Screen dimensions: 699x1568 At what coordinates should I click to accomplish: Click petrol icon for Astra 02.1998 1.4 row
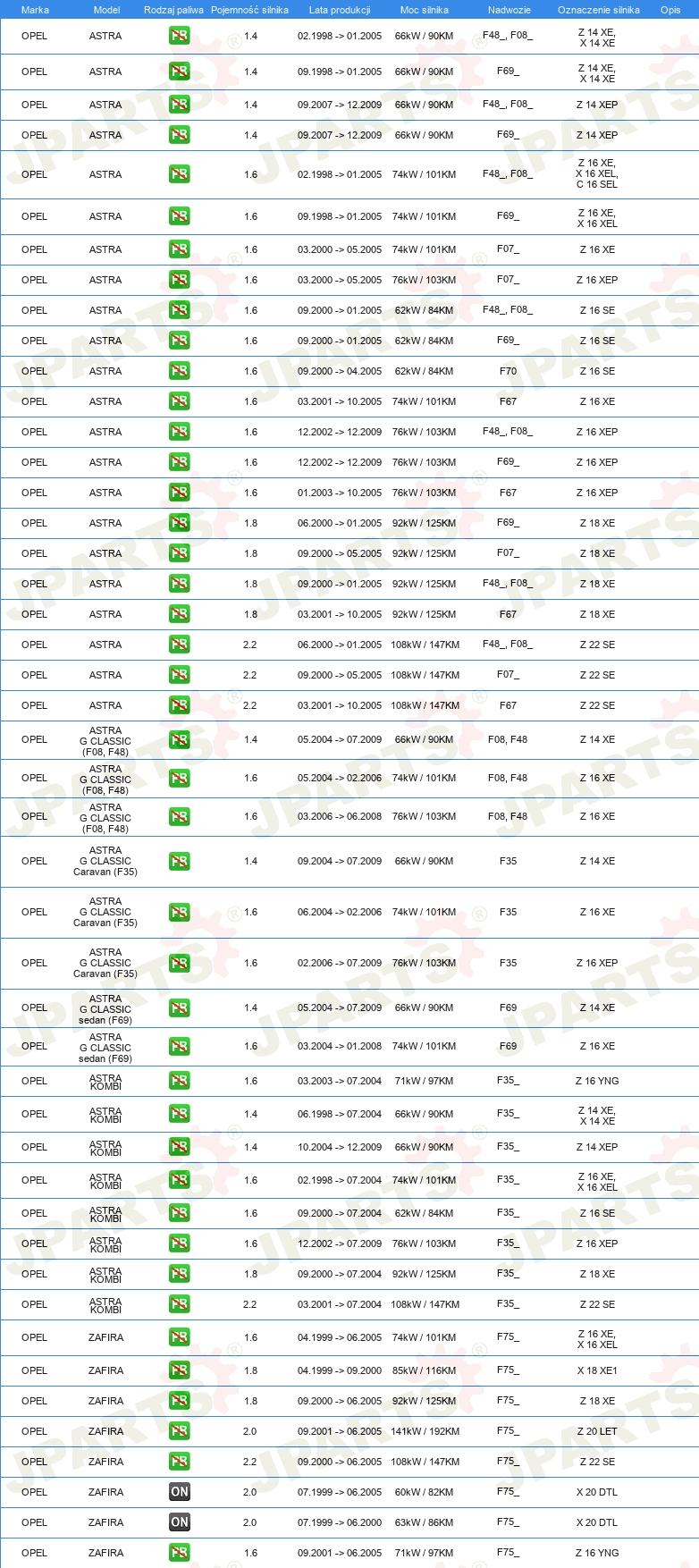click(x=180, y=37)
